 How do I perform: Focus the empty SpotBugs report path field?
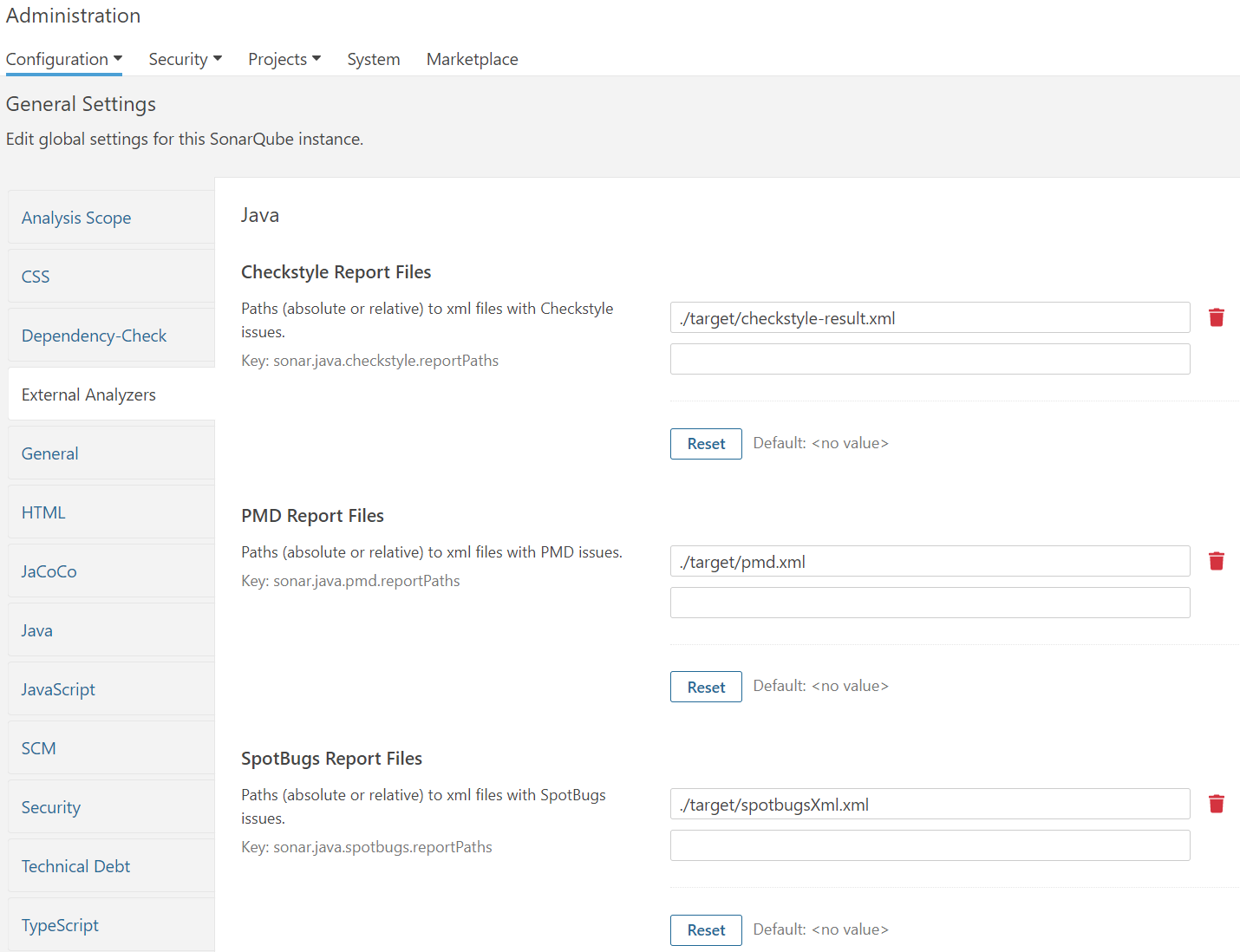[x=930, y=845]
